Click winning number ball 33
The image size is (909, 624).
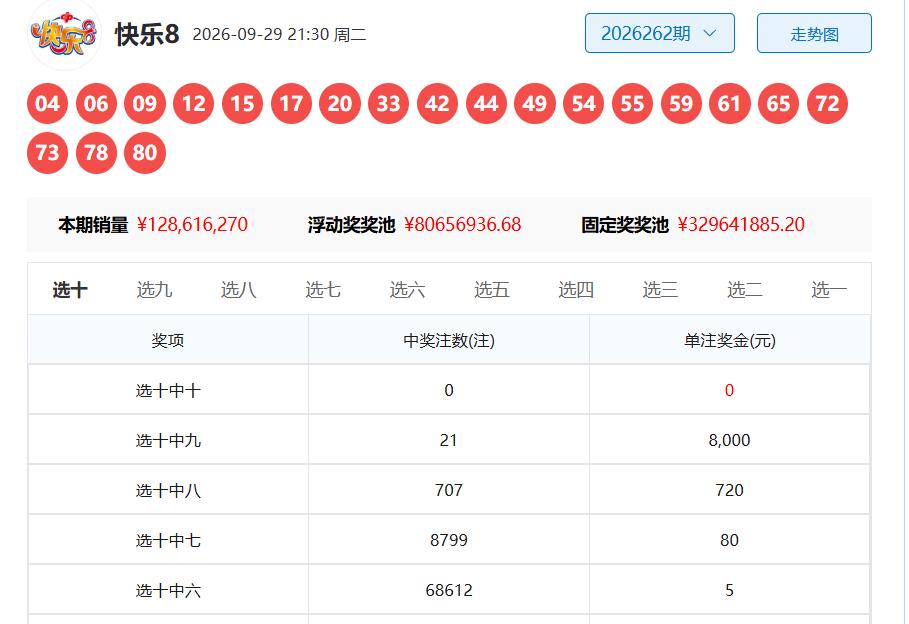(x=388, y=104)
